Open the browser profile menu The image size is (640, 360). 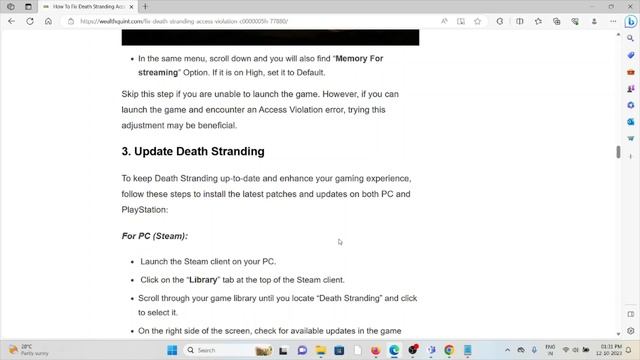[x=594, y=21]
